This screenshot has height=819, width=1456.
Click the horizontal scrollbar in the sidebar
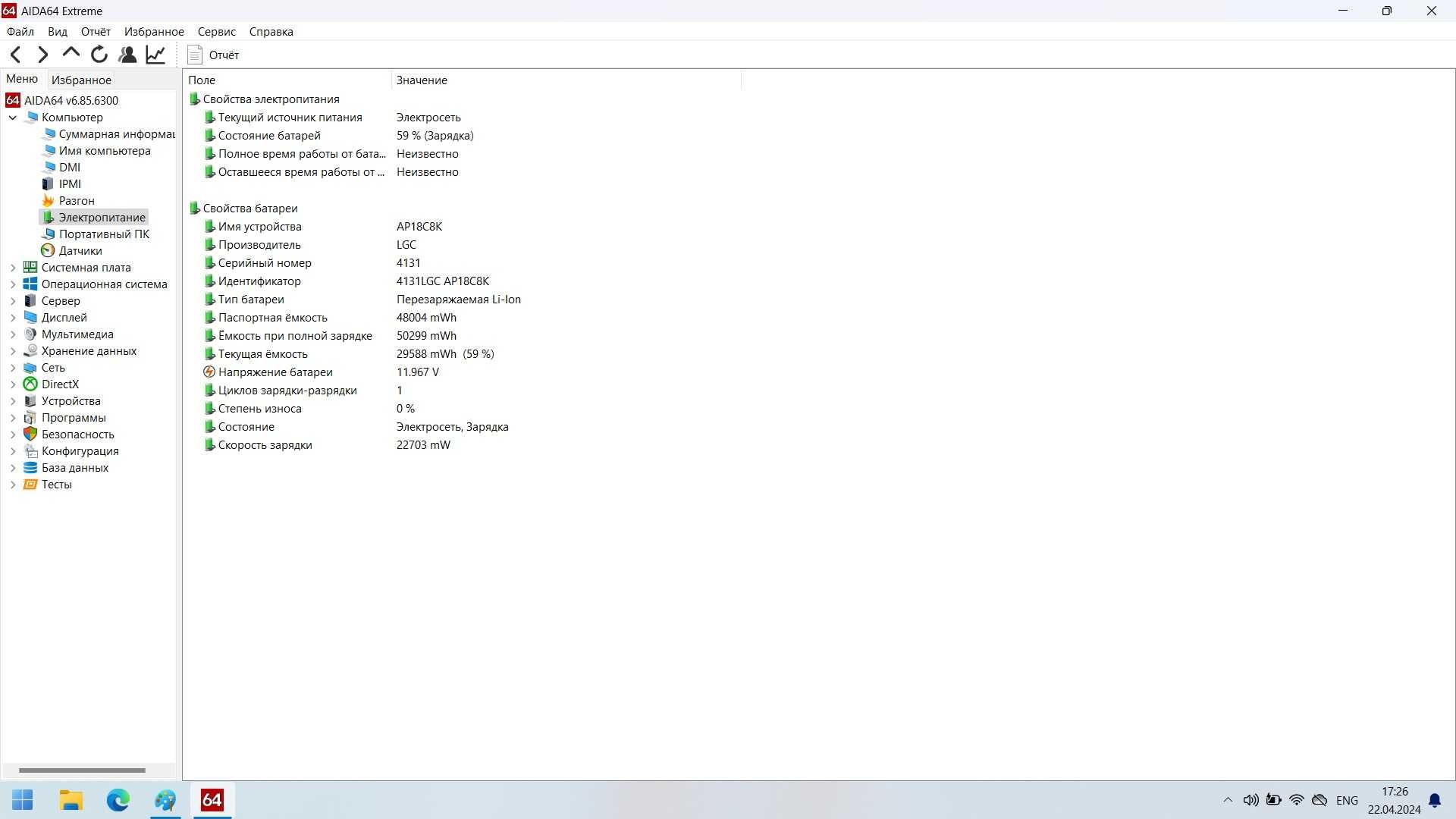click(82, 770)
